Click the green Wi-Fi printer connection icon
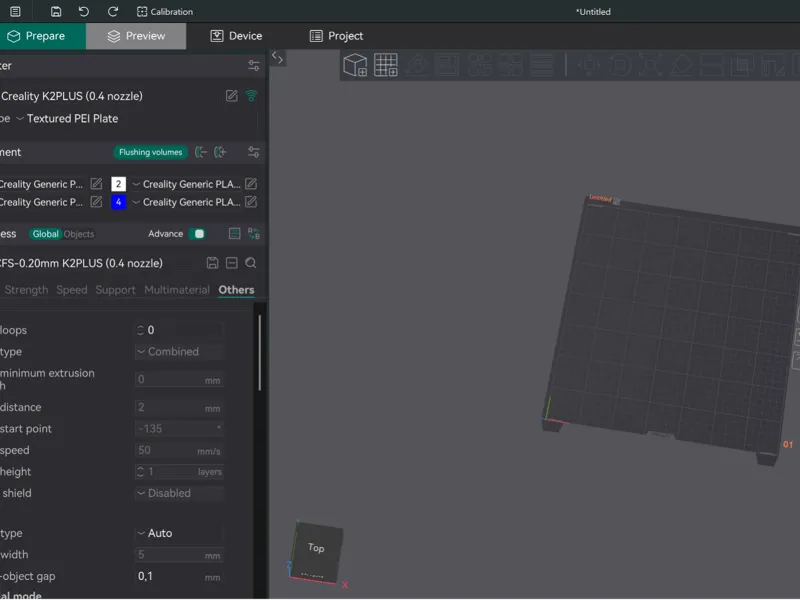Viewport: 800px width, 600px height. click(x=251, y=95)
